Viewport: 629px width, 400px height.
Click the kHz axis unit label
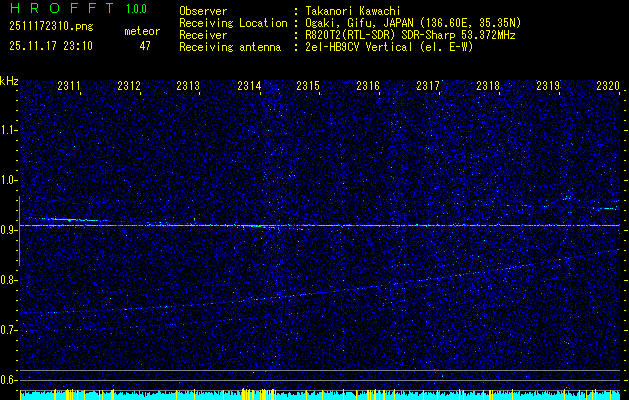9,81
